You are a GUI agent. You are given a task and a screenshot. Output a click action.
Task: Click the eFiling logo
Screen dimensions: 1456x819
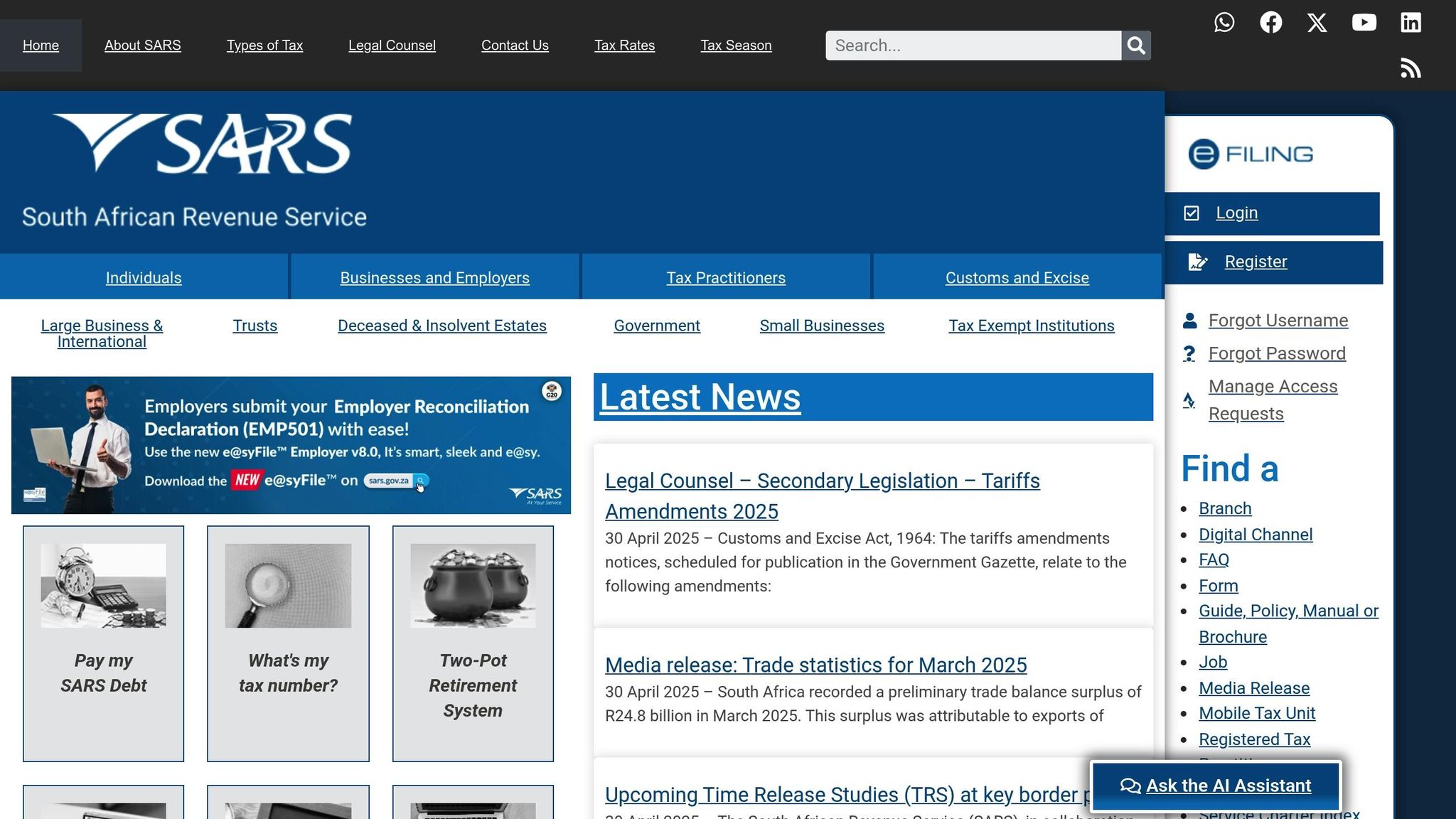coord(1251,154)
